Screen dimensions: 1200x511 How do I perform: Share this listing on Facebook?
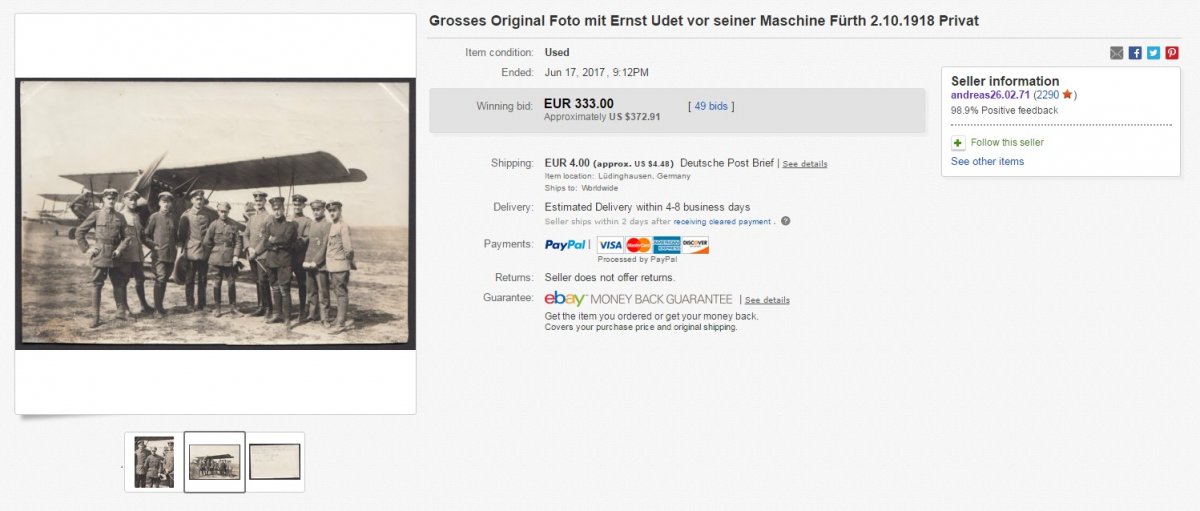(1135, 53)
